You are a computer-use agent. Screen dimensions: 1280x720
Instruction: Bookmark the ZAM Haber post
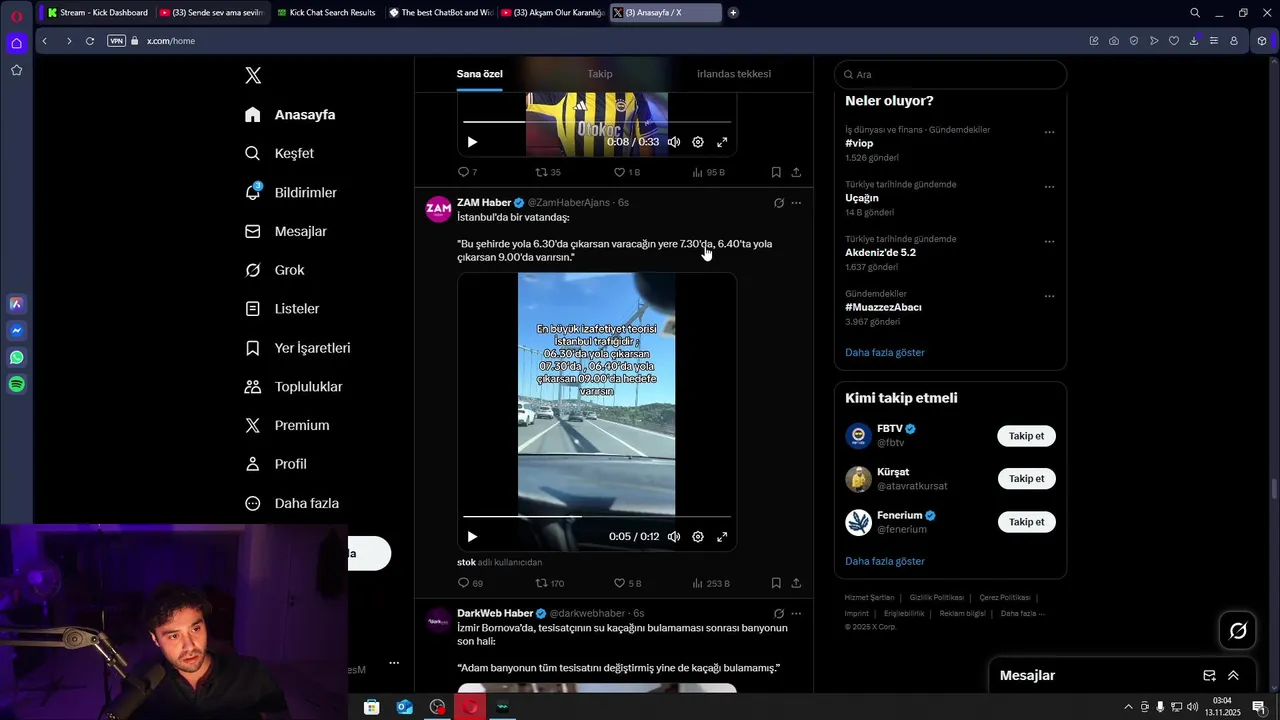point(776,583)
